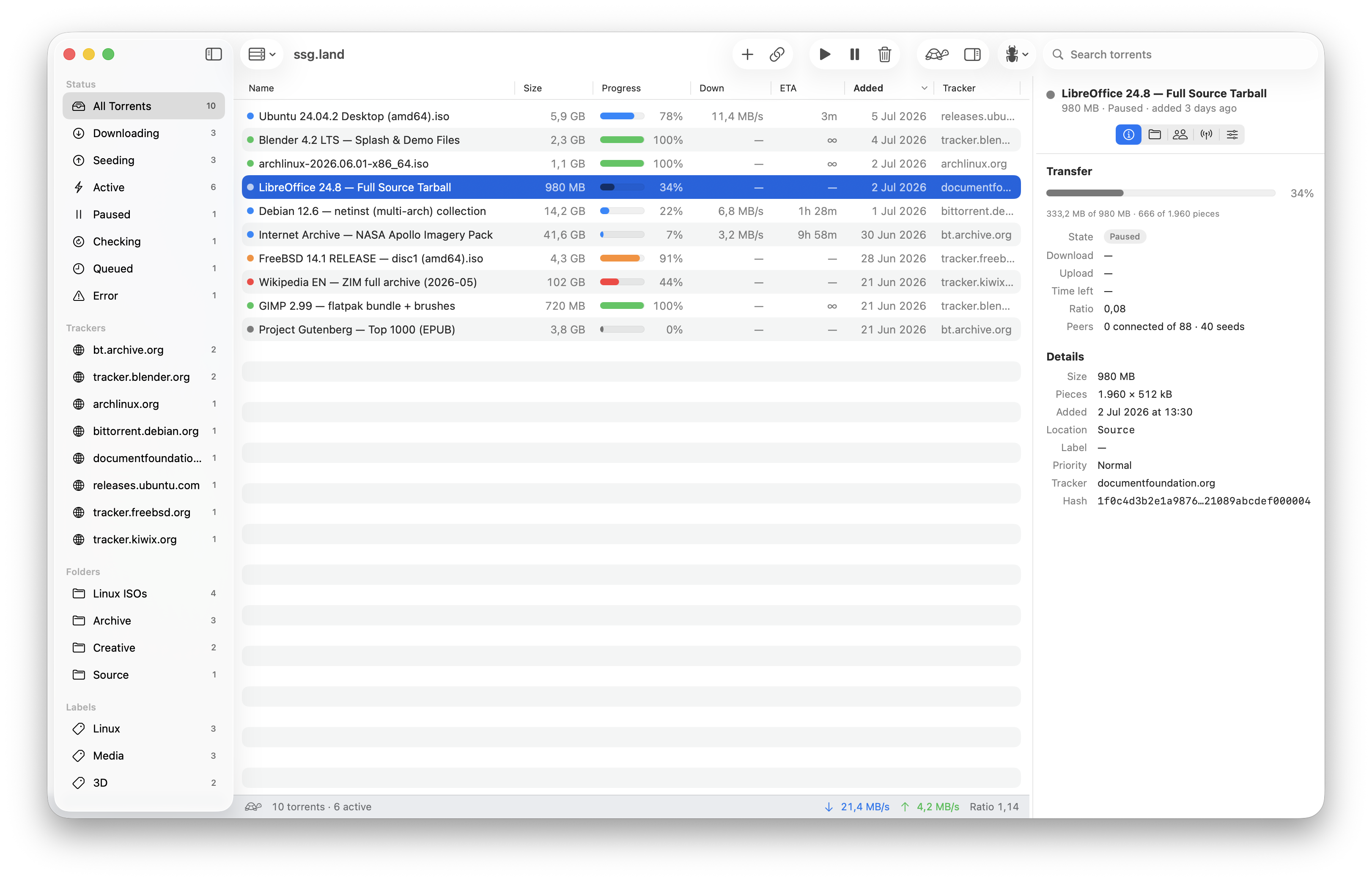Screen dimensions: 1372x881
Task: Open inspector Trackers antenna tab
Action: point(1206,135)
